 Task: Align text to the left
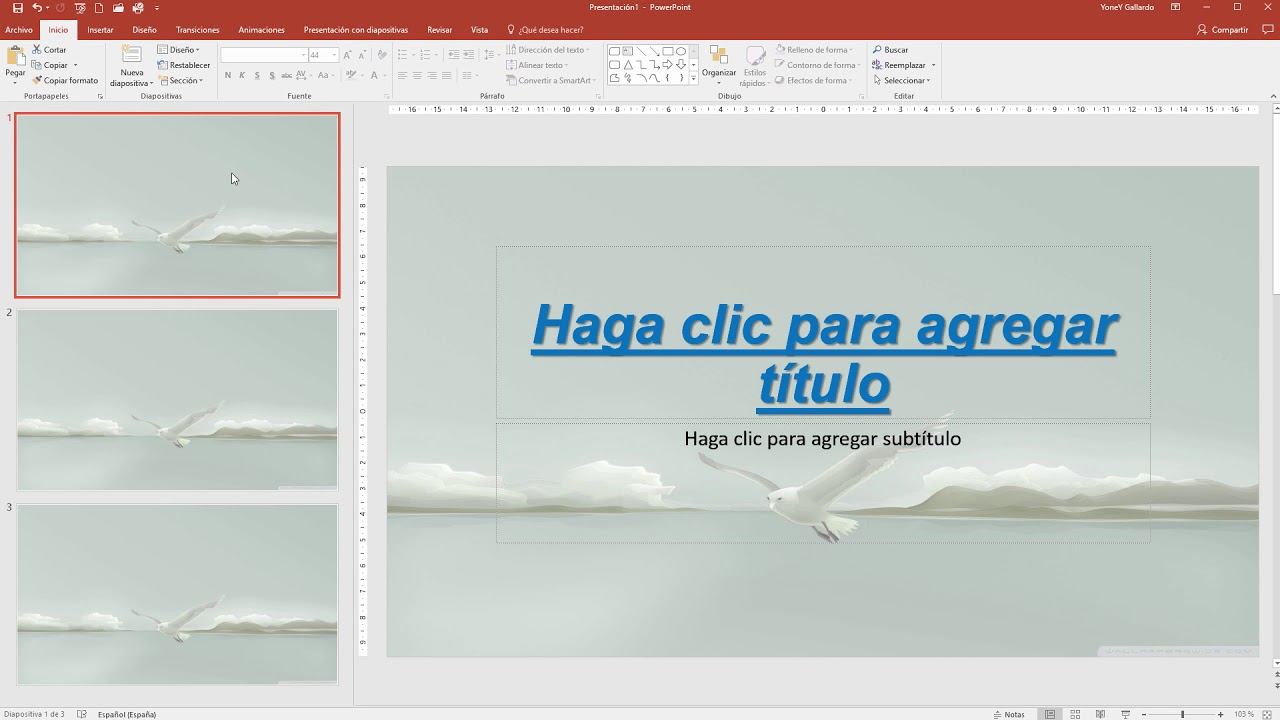tap(402, 75)
